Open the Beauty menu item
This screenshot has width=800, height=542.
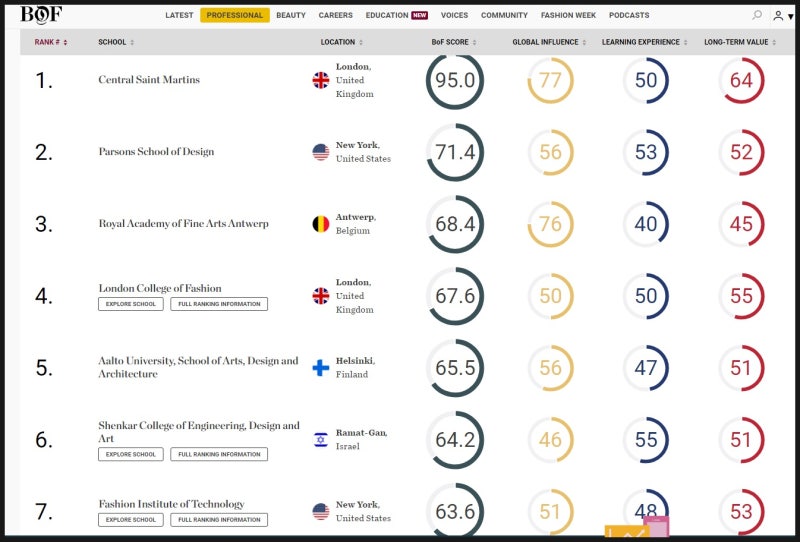(291, 15)
